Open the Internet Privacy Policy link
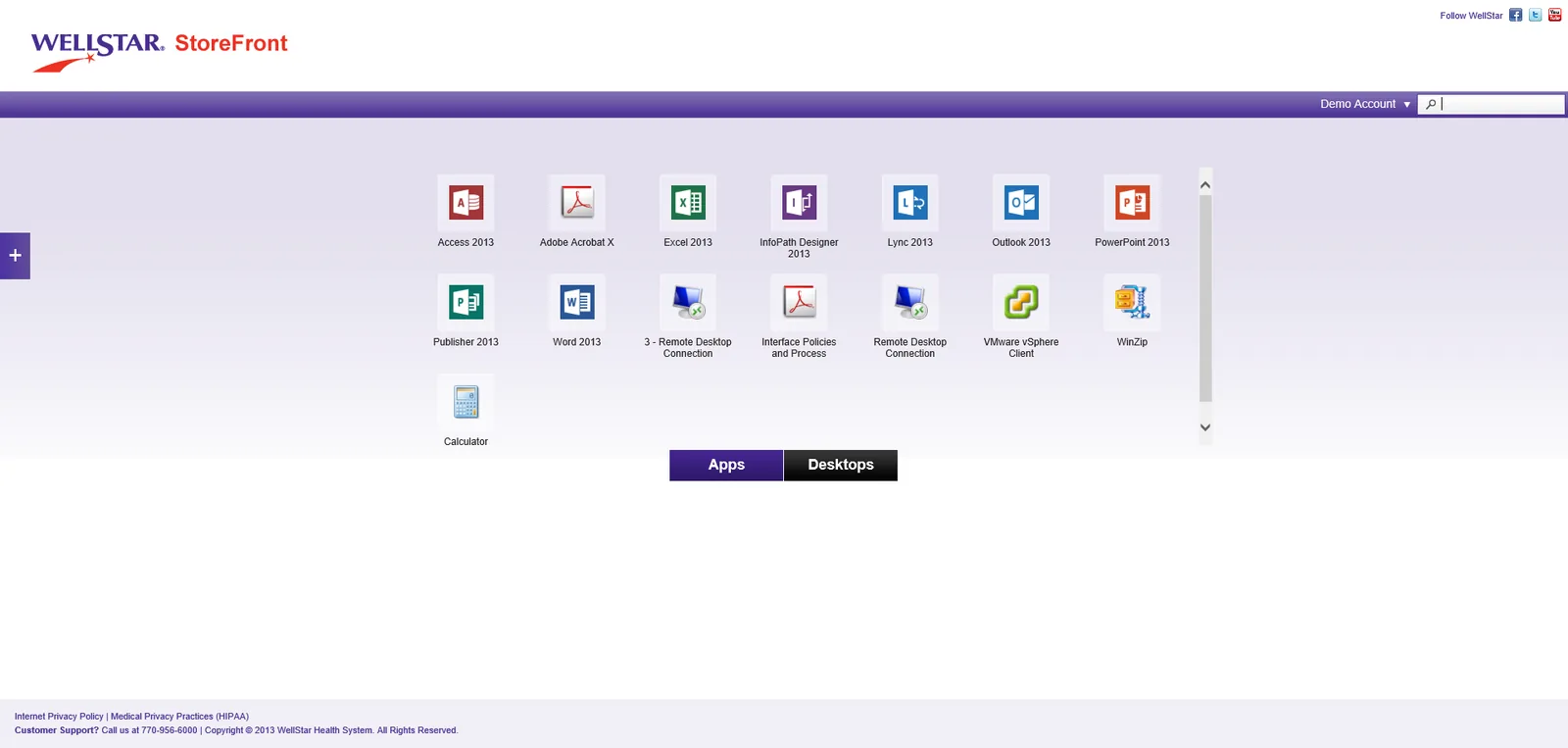Screen dimensions: 1568x748 tap(59, 717)
